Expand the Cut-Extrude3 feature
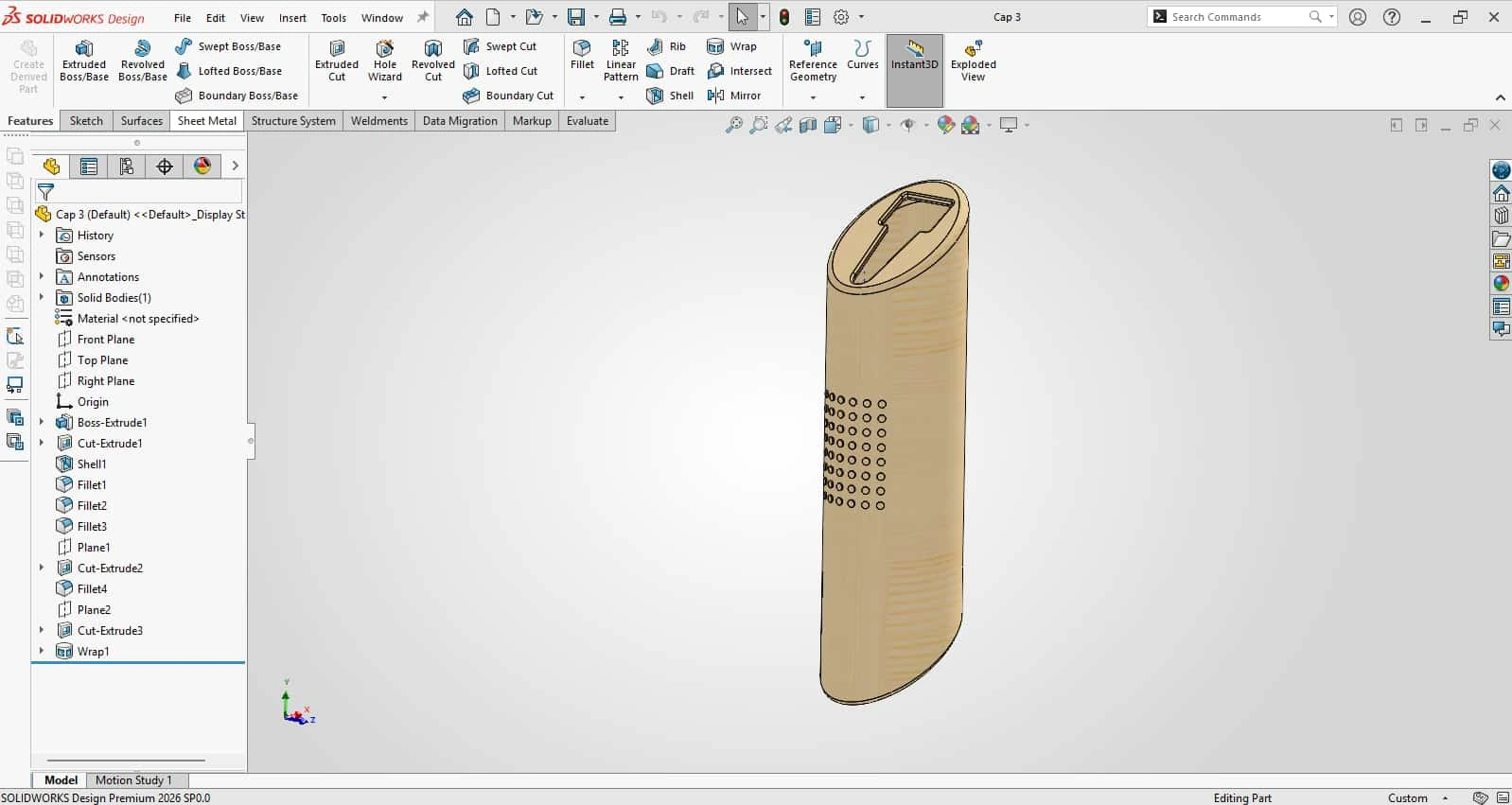Viewport: 1512px width, 805px height. 42,630
